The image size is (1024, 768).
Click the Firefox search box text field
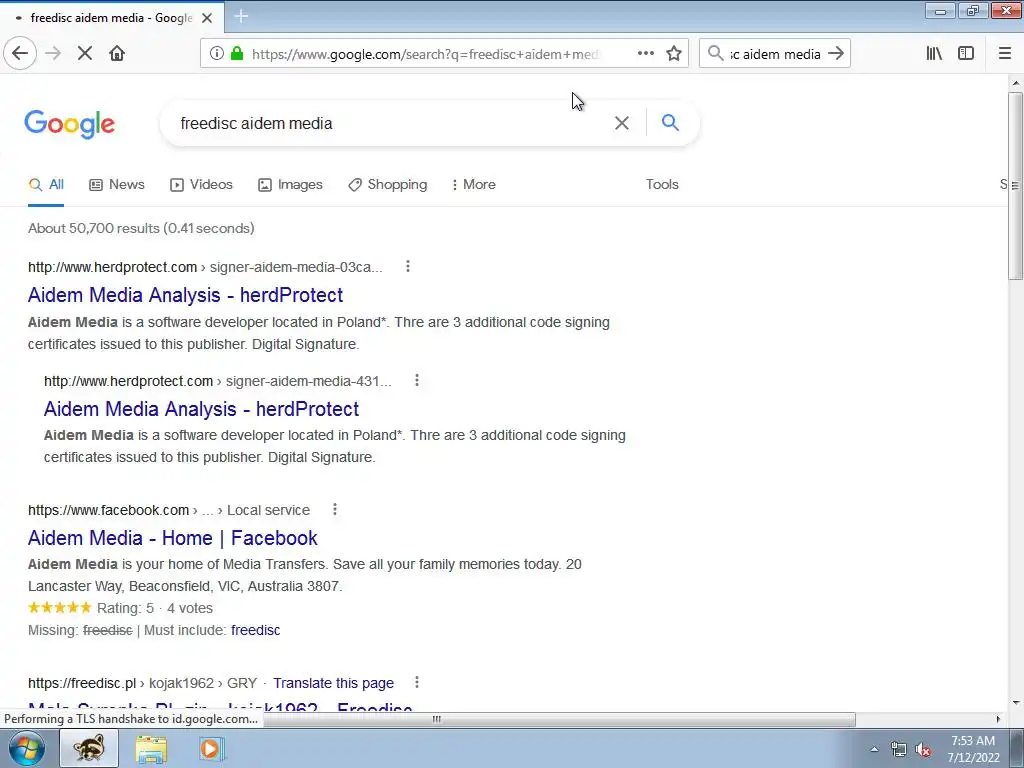(775, 54)
